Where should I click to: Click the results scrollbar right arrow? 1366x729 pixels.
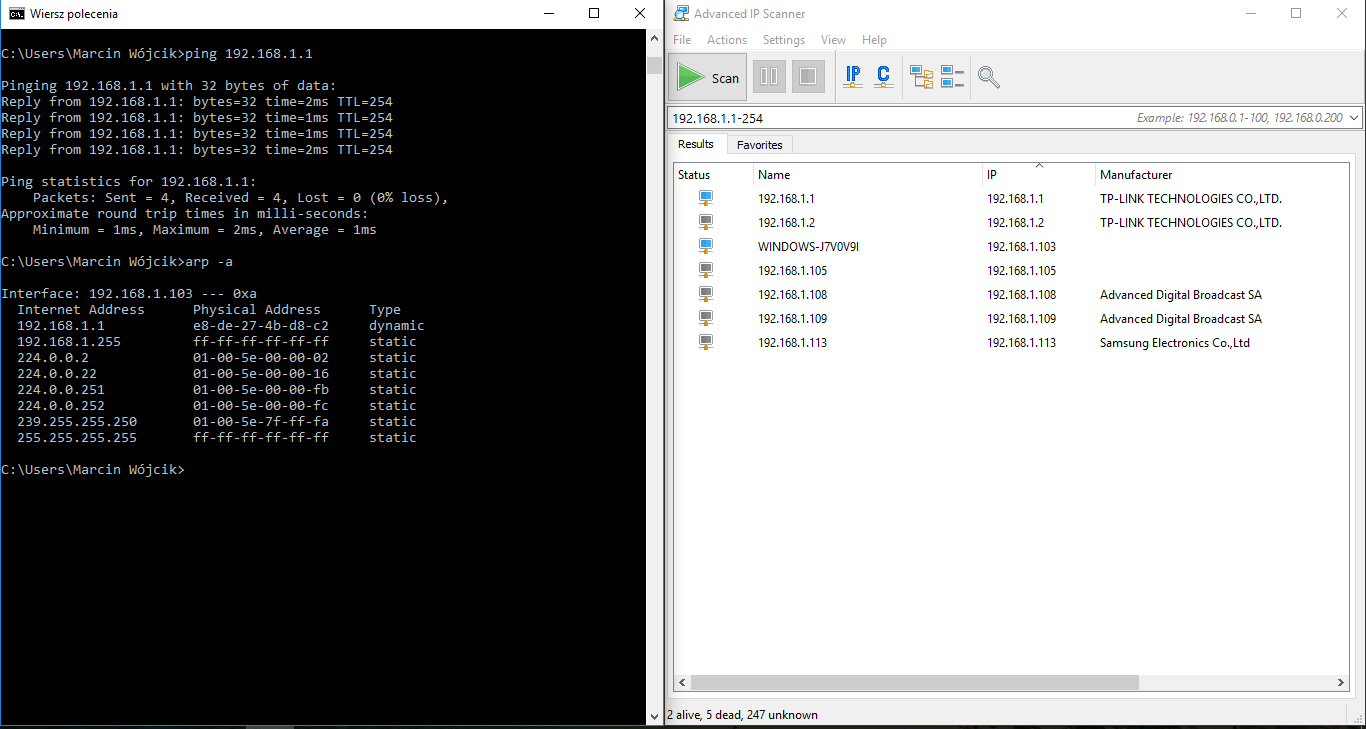tap(1340, 683)
